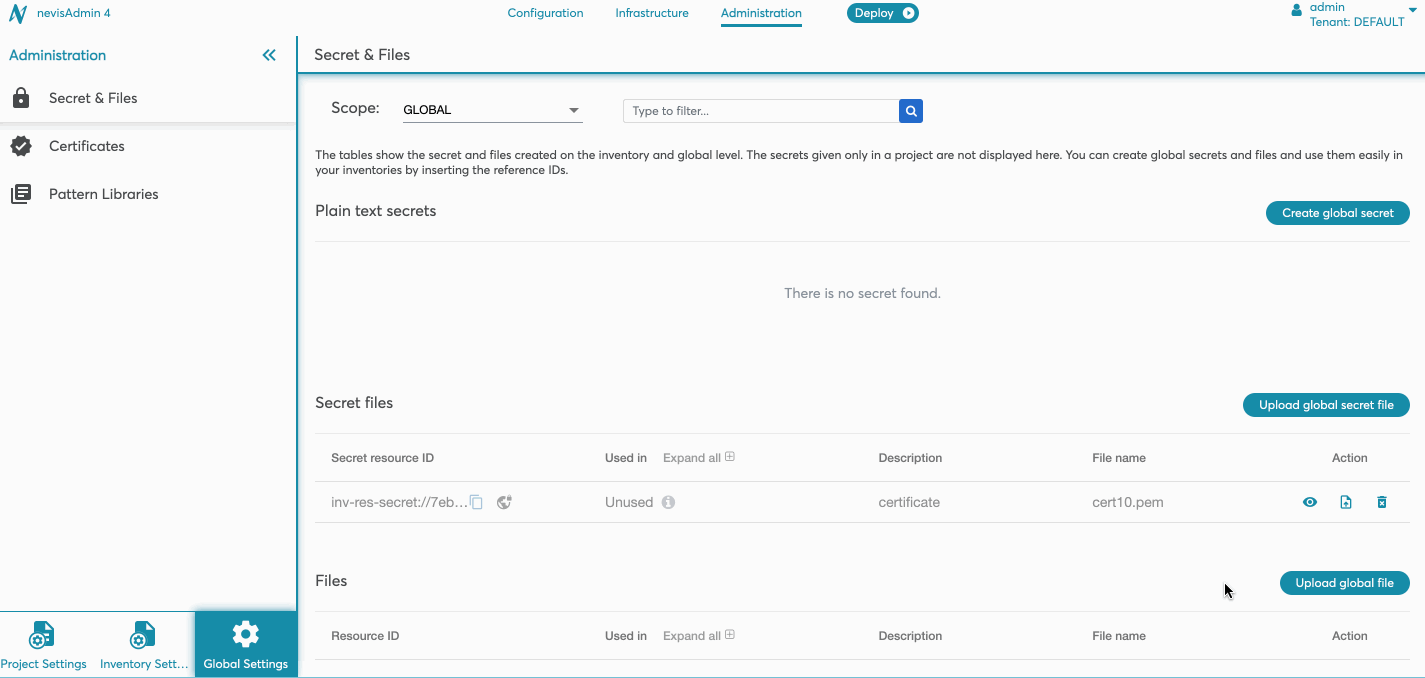Click the replace file icon for cert10.pem
1425x678 pixels.
tap(1346, 502)
